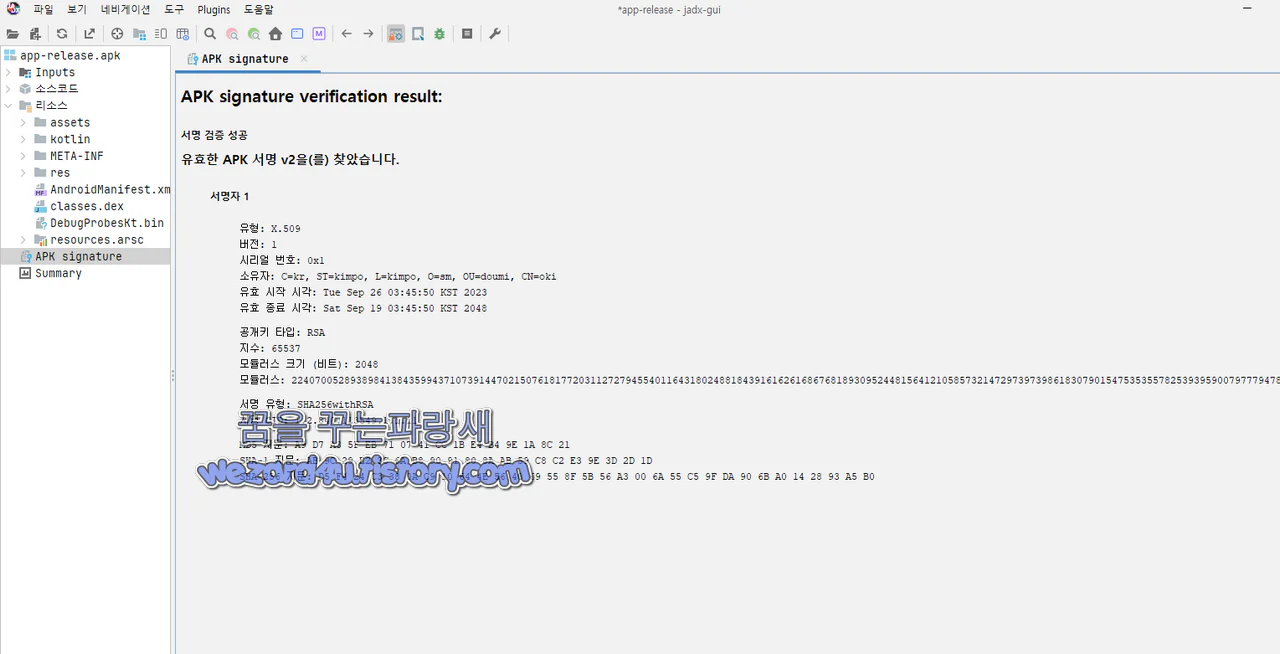Click the '유형: X.509' line

pos(270,228)
